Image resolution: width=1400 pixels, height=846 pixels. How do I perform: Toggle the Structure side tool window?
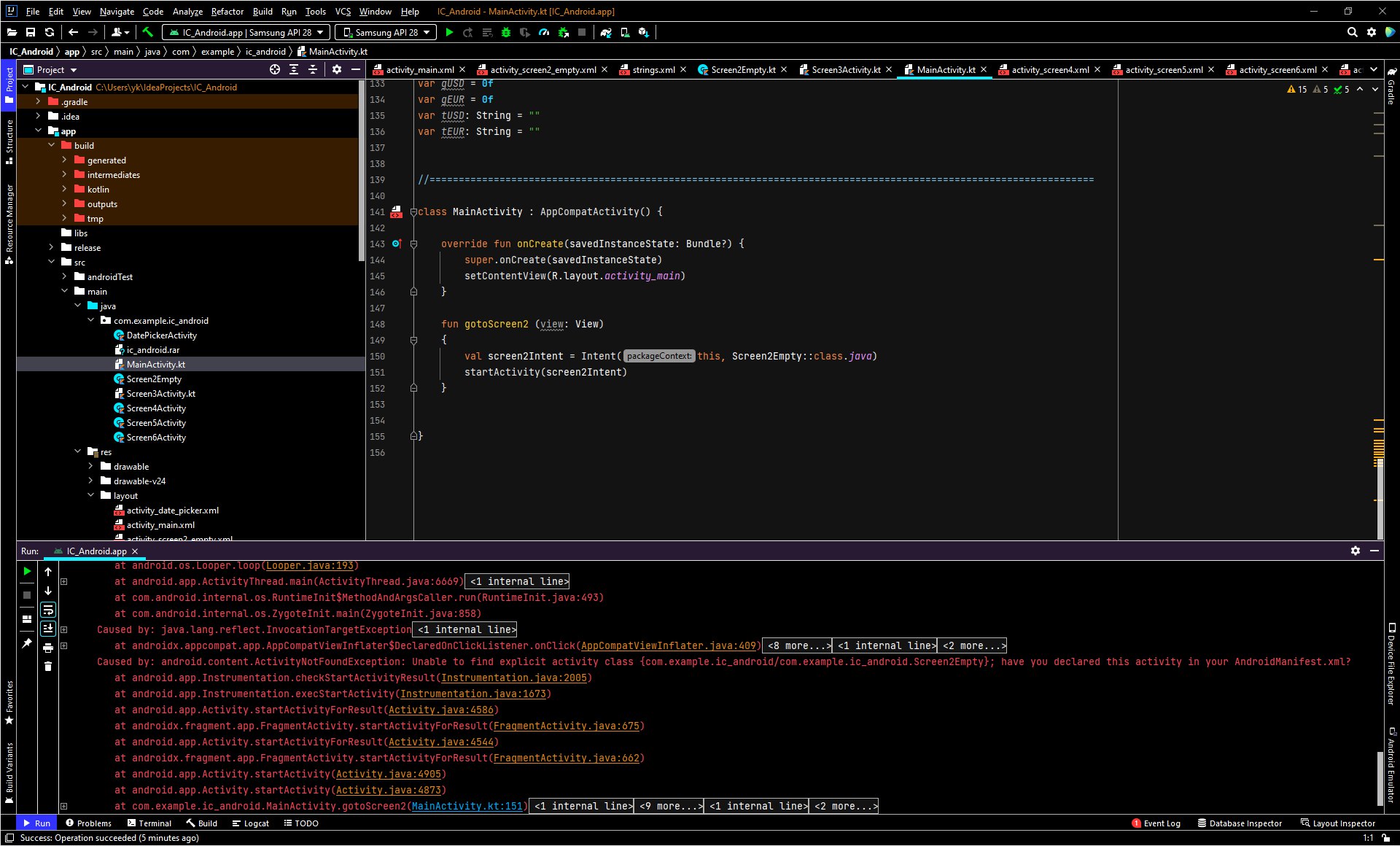point(9,141)
